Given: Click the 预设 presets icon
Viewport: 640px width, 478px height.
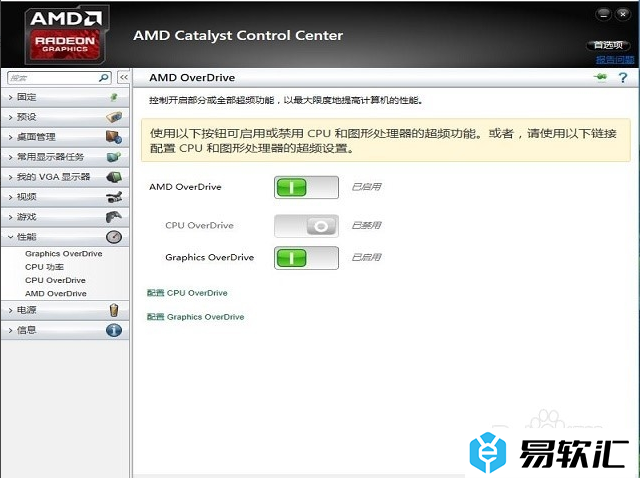Looking at the screenshot, I should pos(114,117).
